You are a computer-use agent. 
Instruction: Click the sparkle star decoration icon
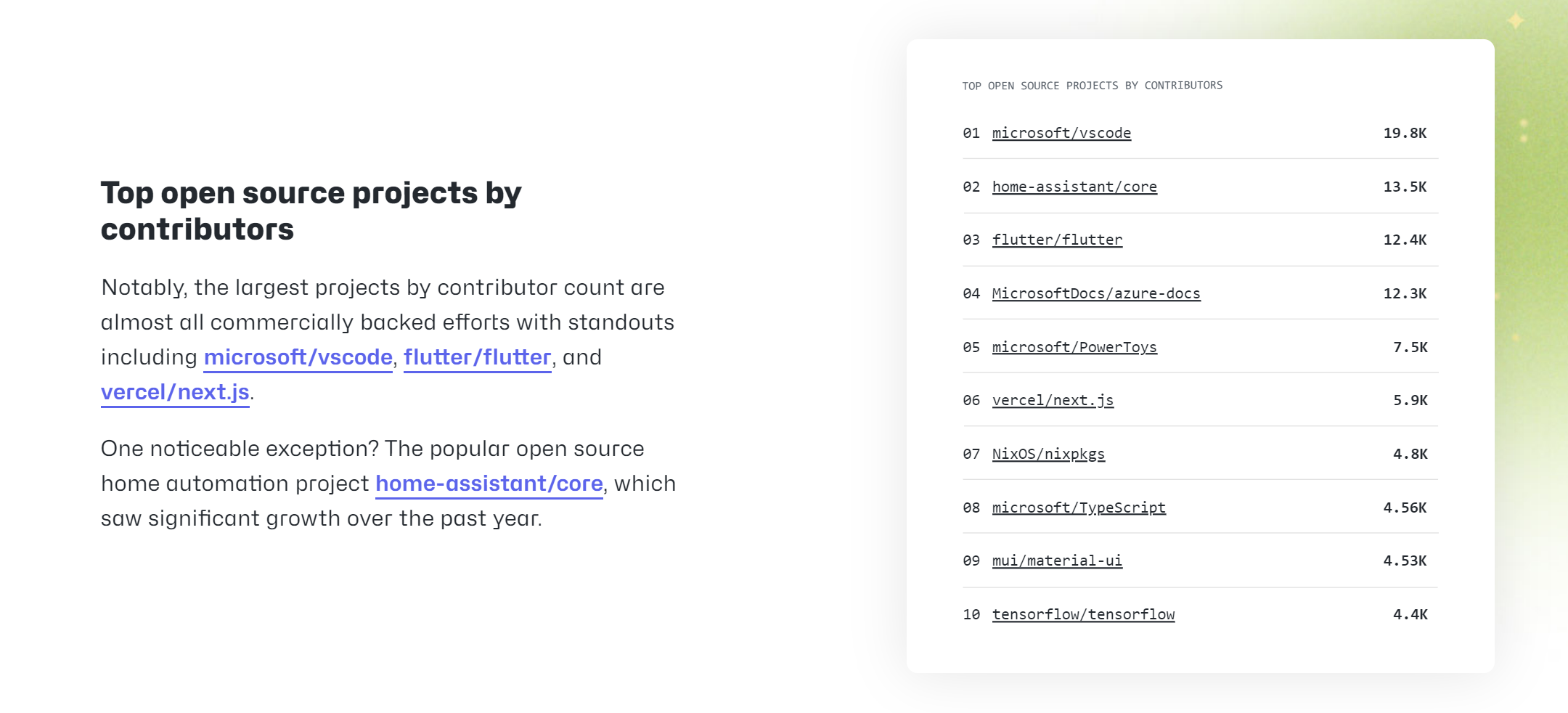tap(1516, 20)
